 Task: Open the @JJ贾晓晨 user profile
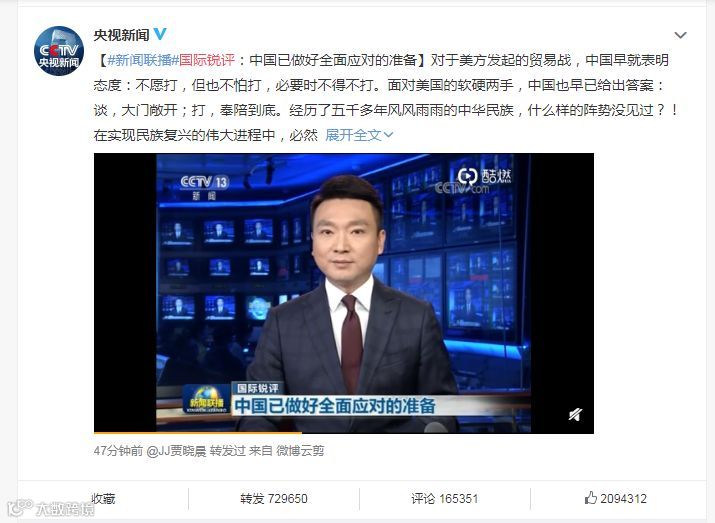coord(176,451)
